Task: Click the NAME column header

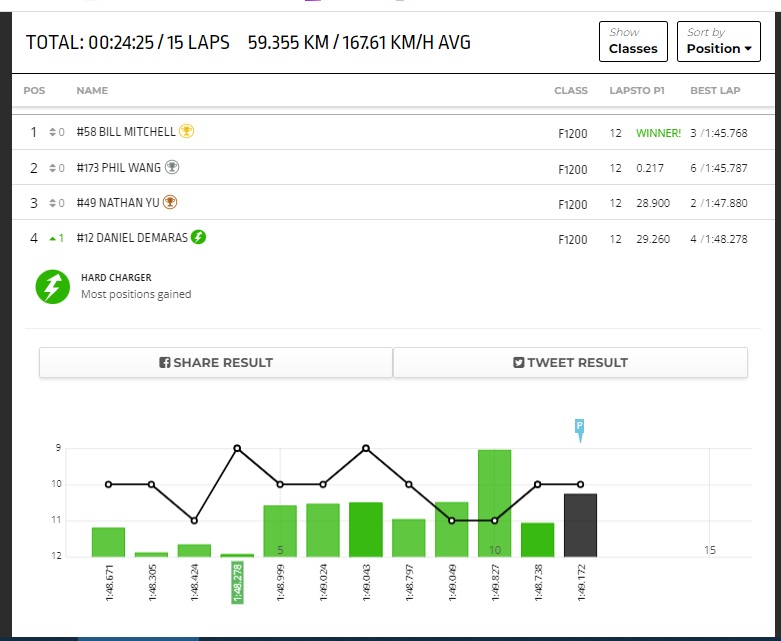Action: pos(92,91)
